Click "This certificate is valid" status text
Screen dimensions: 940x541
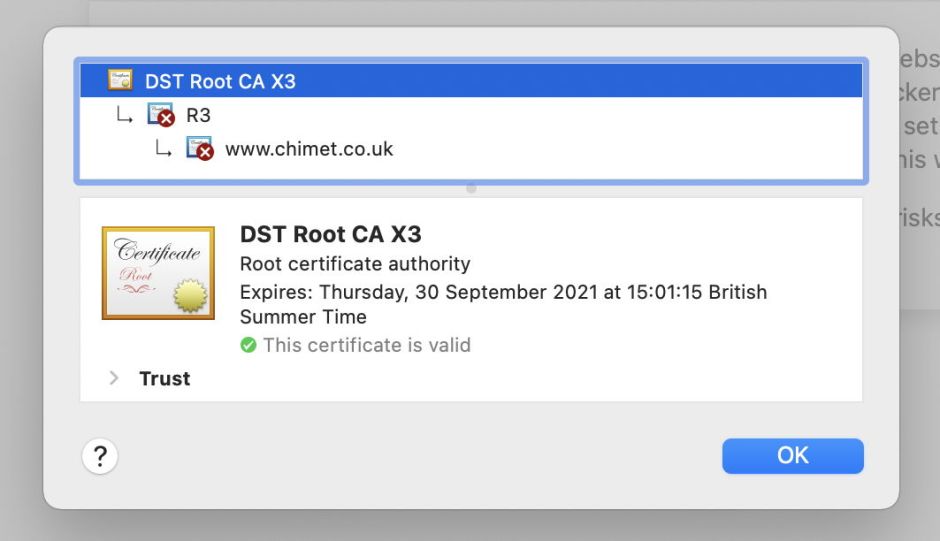pos(366,345)
